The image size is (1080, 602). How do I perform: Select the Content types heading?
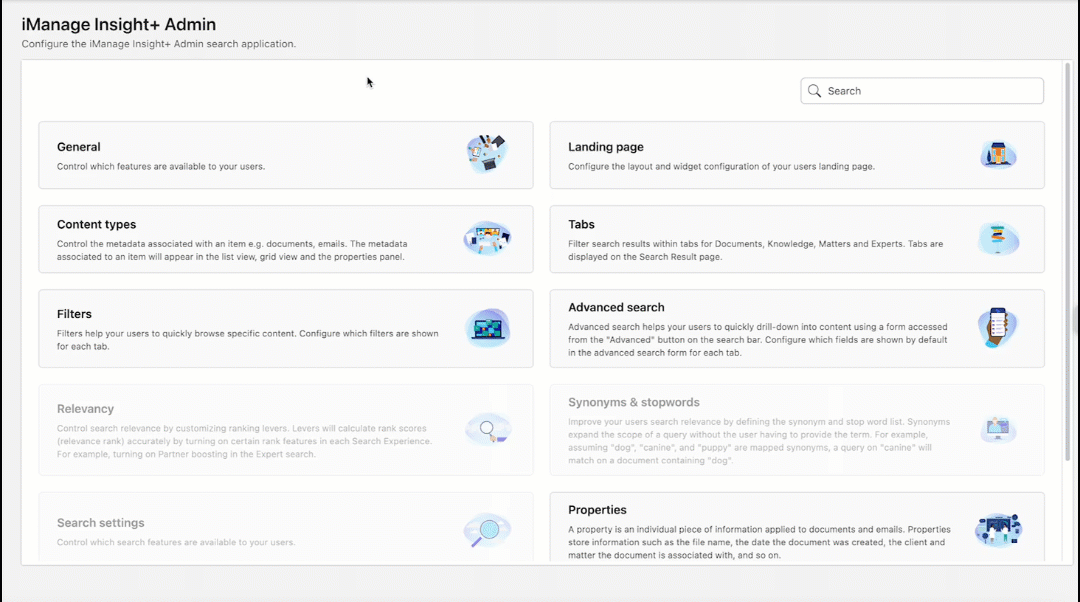click(96, 225)
